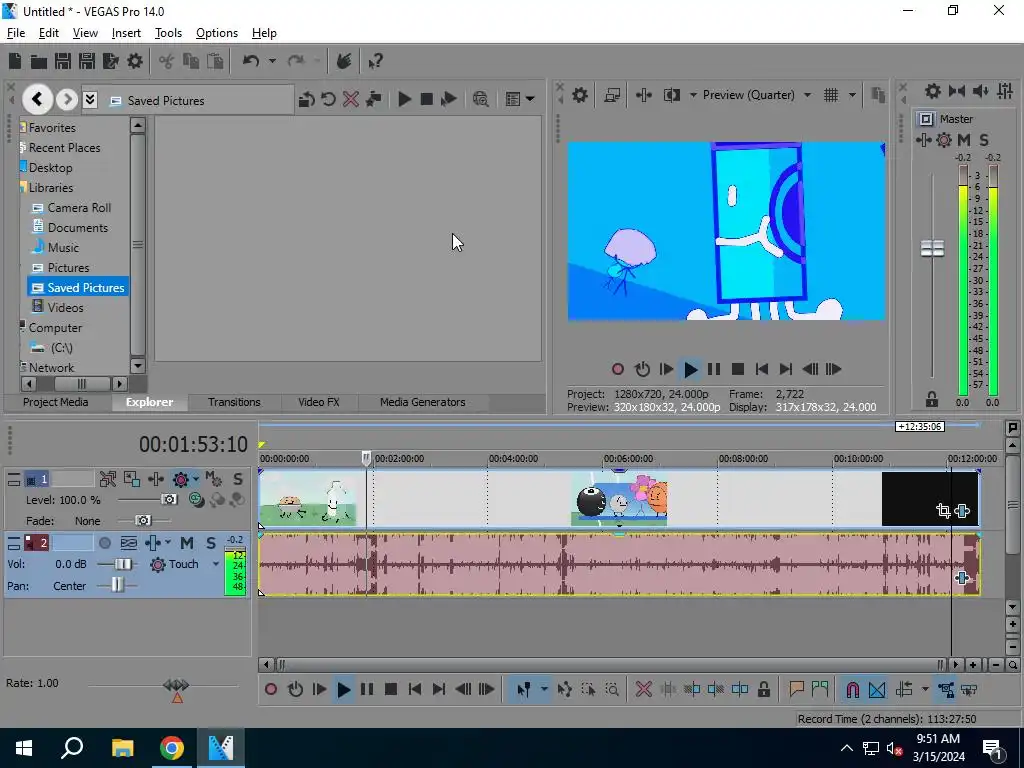Toggle Auto Preview in the Explorer toolbar
This screenshot has height=768, width=1024.
point(448,99)
